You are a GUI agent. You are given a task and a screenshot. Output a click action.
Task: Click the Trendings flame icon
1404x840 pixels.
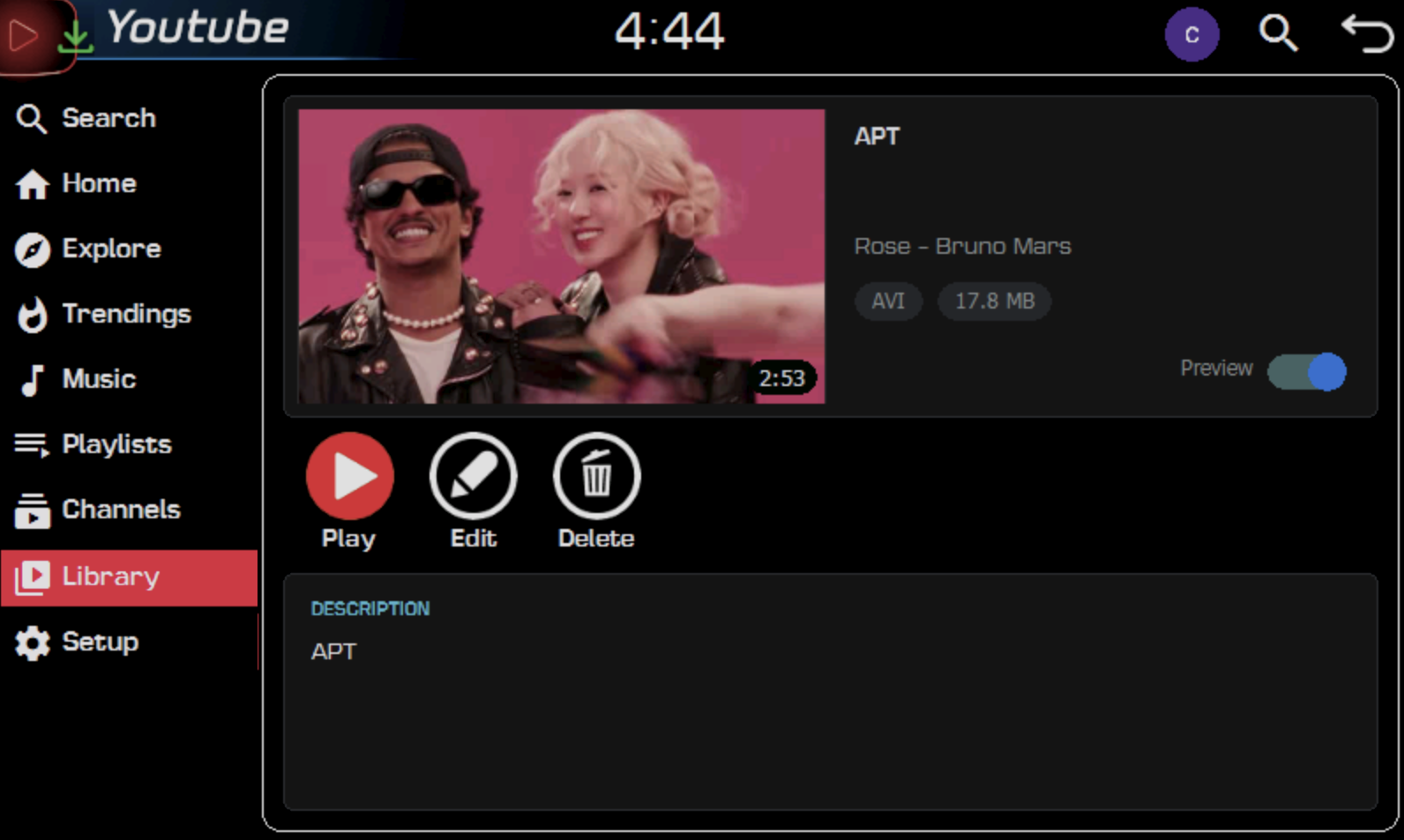32,315
